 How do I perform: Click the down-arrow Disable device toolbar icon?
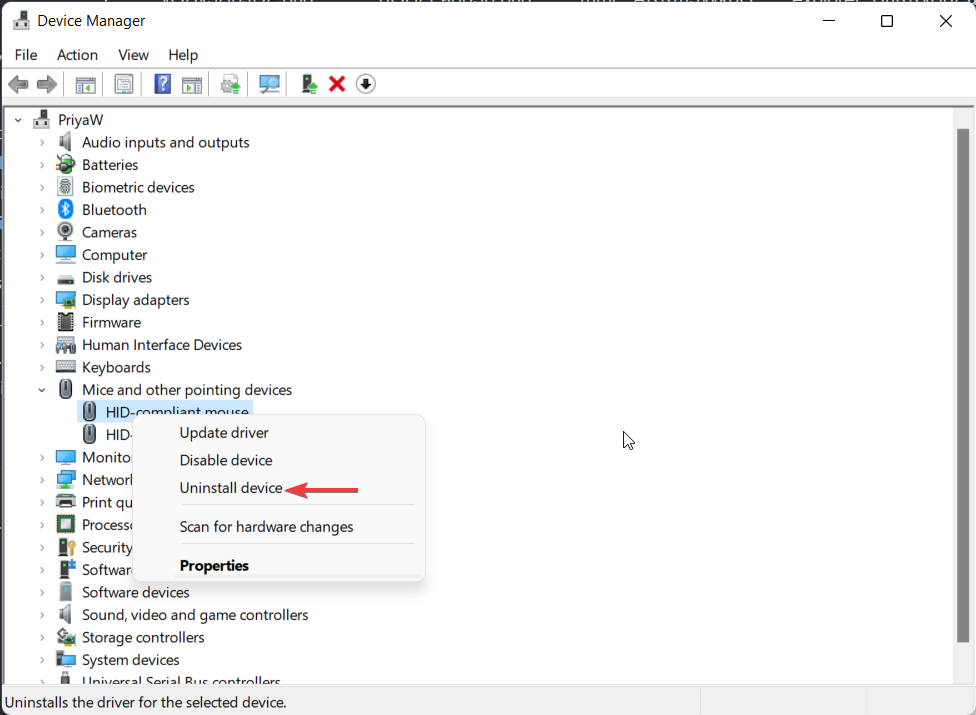click(366, 83)
